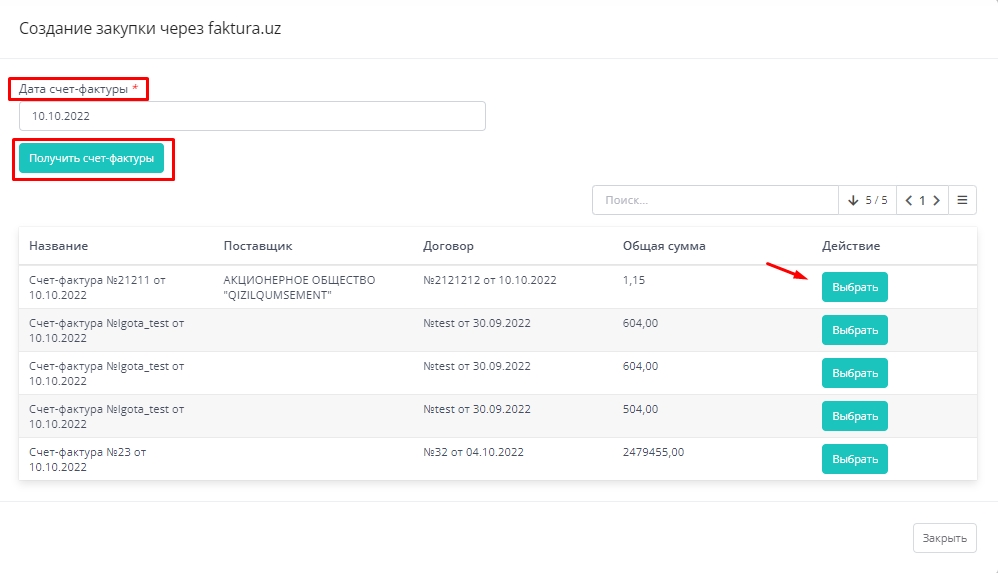Select the second №lgota_test invoice for 604,00
The height and width of the screenshot is (573, 998).
[854, 373]
